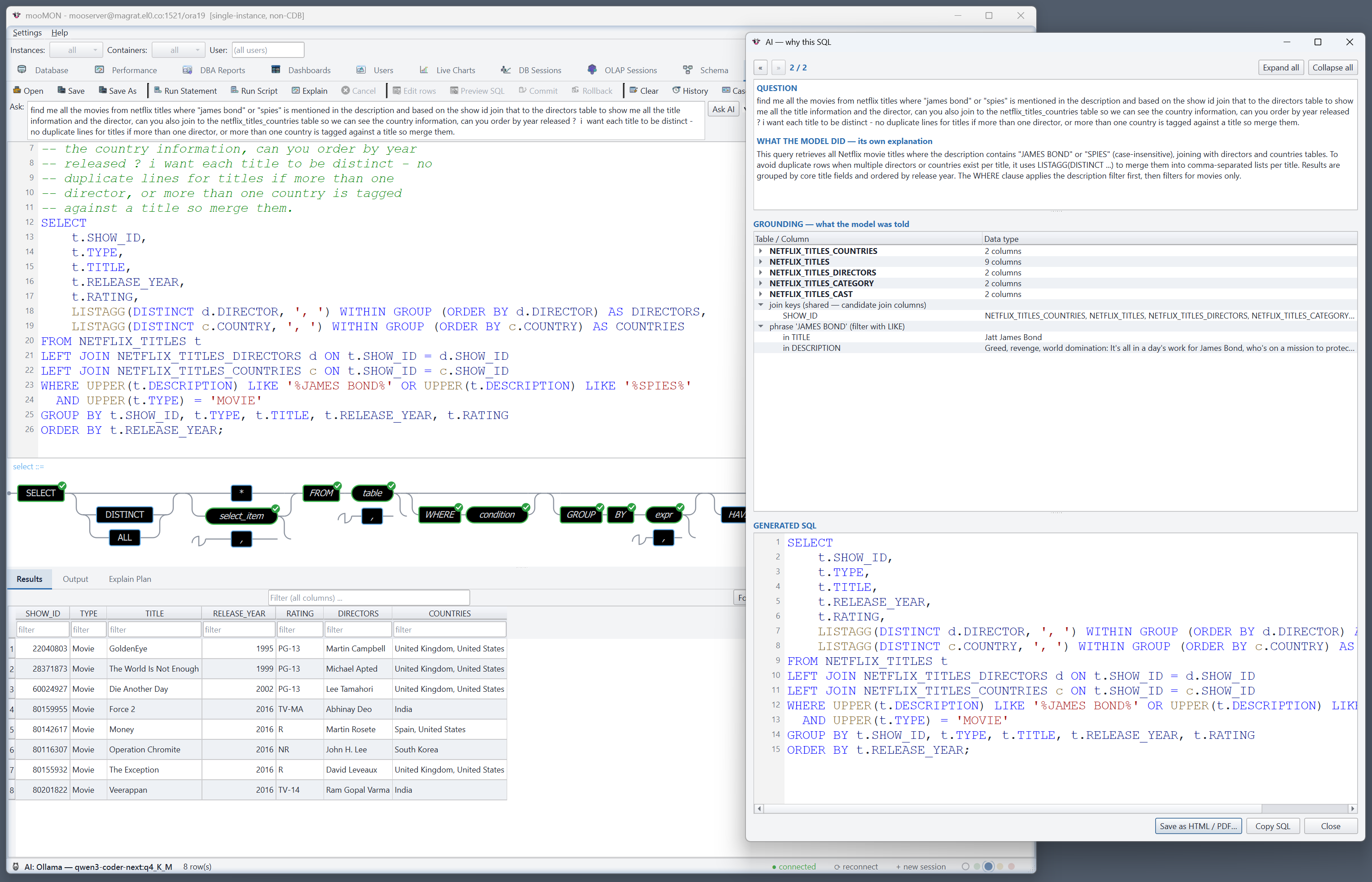Open the Users tab icon
The image size is (1372, 882).
point(361,70)
